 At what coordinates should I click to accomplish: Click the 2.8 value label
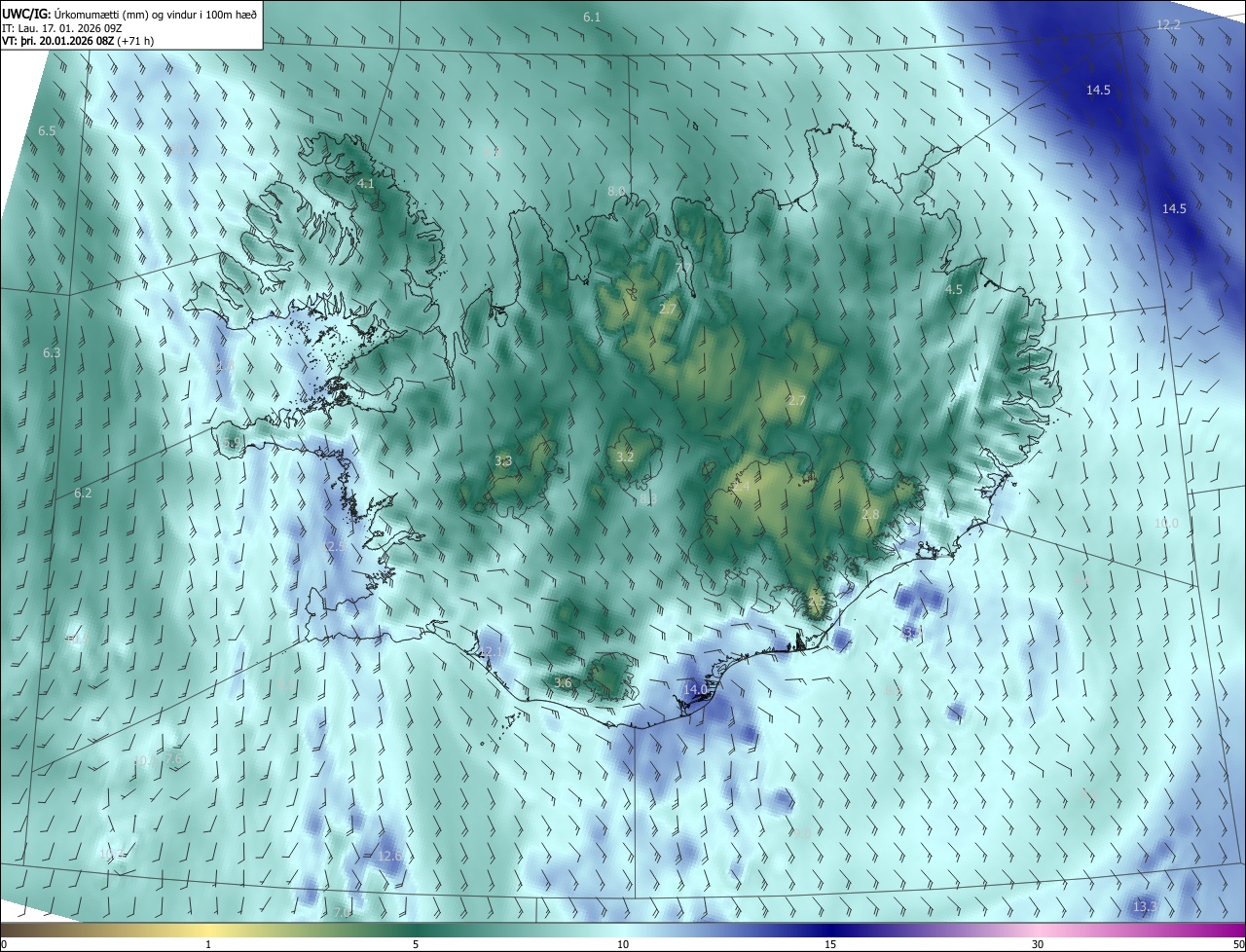pyautogui.click(x=870, y=514)
